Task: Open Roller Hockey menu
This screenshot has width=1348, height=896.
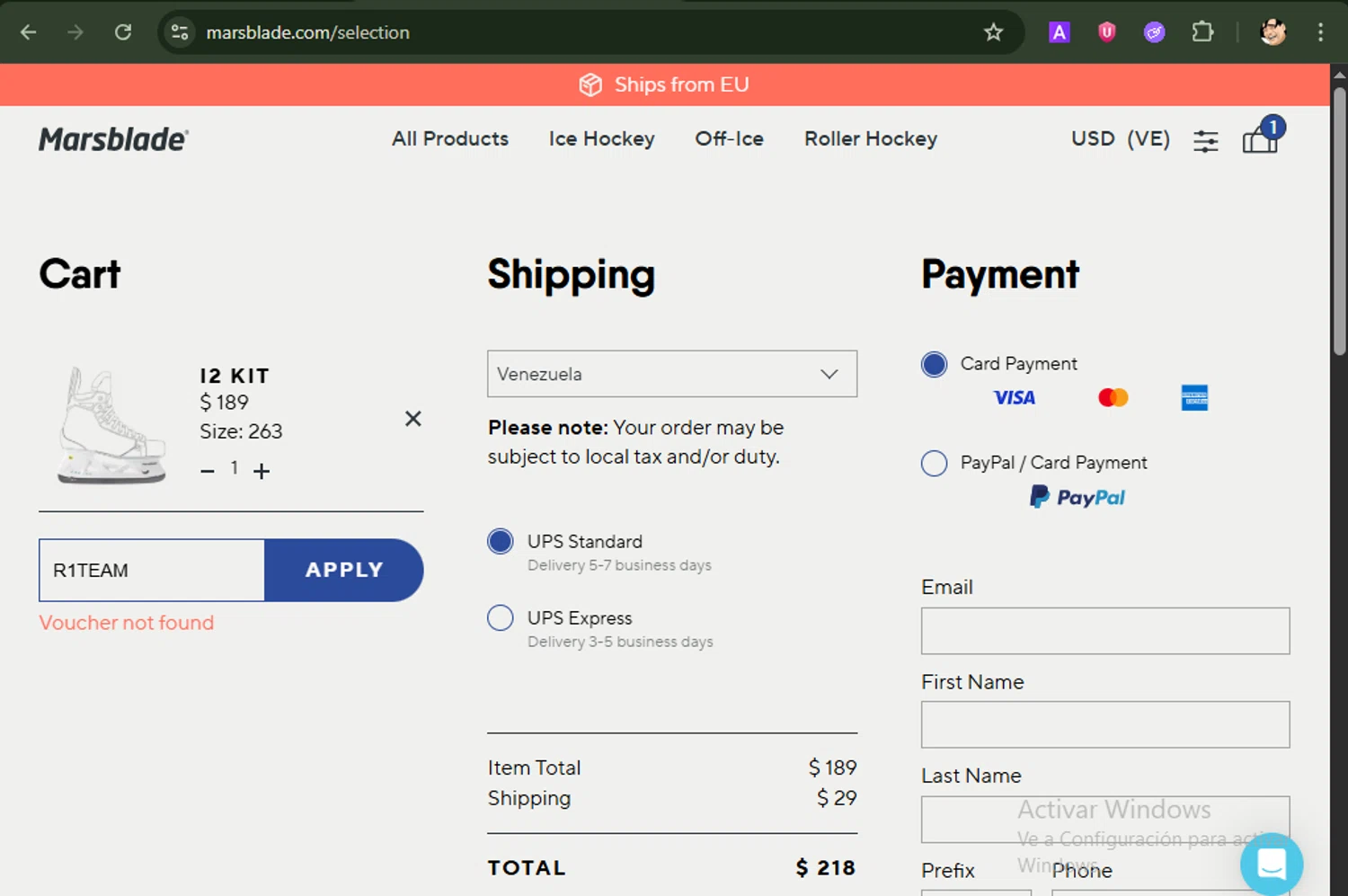Action: coord(871,139)
